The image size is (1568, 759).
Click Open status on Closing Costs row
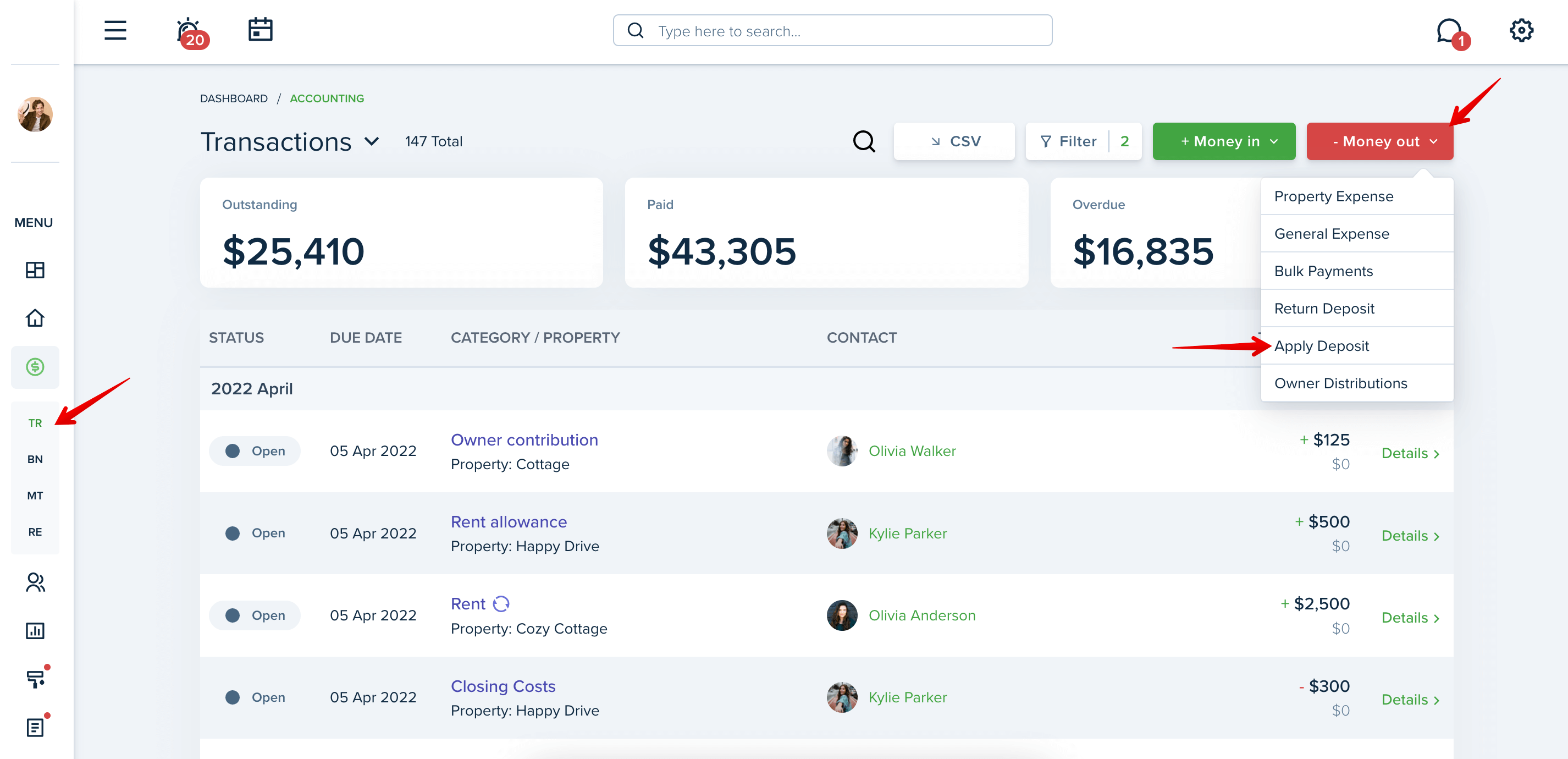click(x=255, y=697)
